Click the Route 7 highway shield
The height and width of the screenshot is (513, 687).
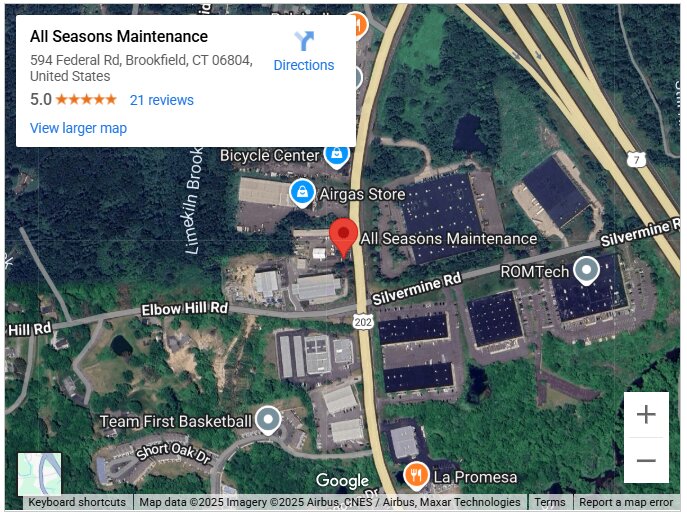pyautogui.click(x=636, y=159)
